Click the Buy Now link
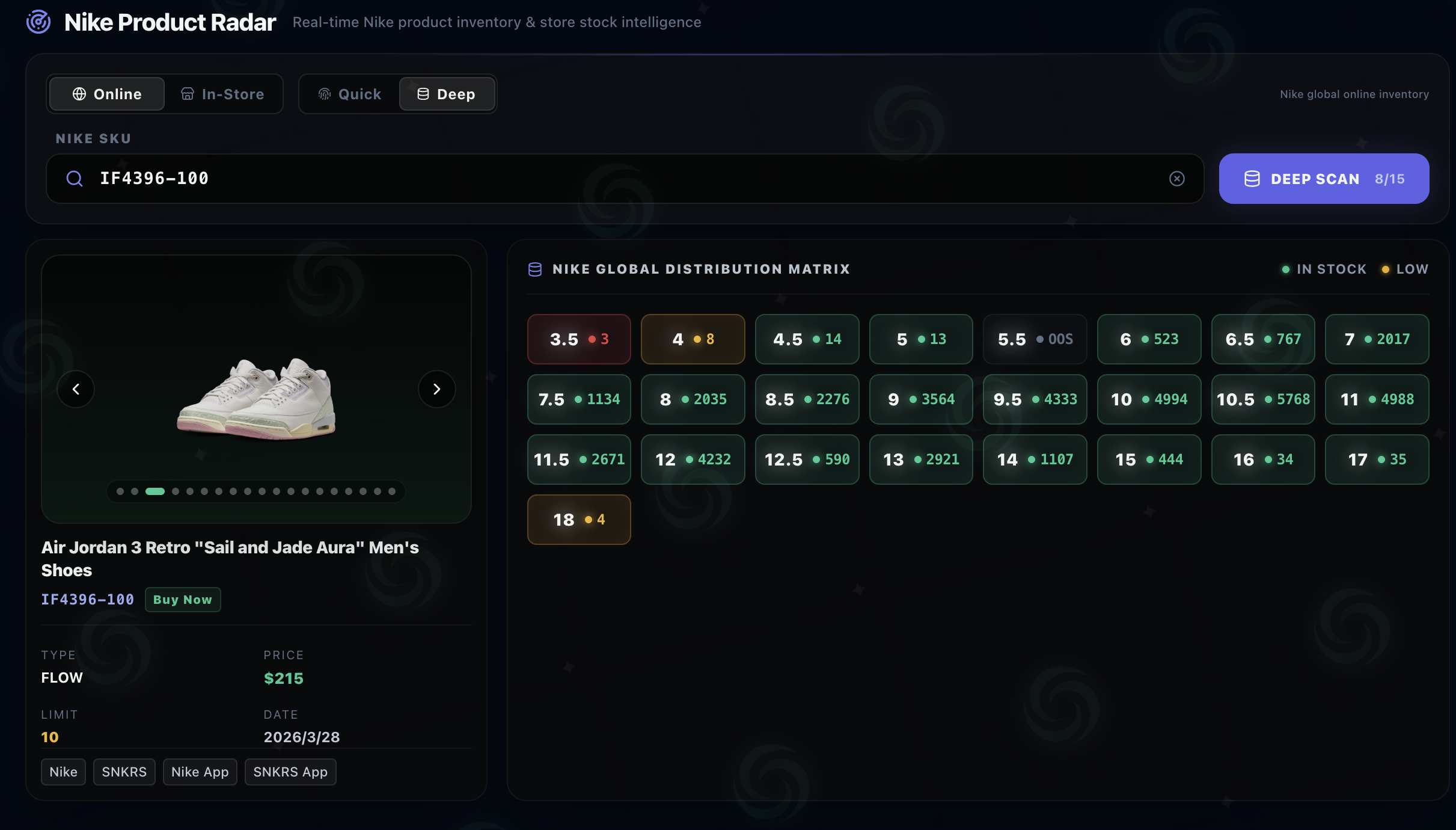 [x=182, y=600]
